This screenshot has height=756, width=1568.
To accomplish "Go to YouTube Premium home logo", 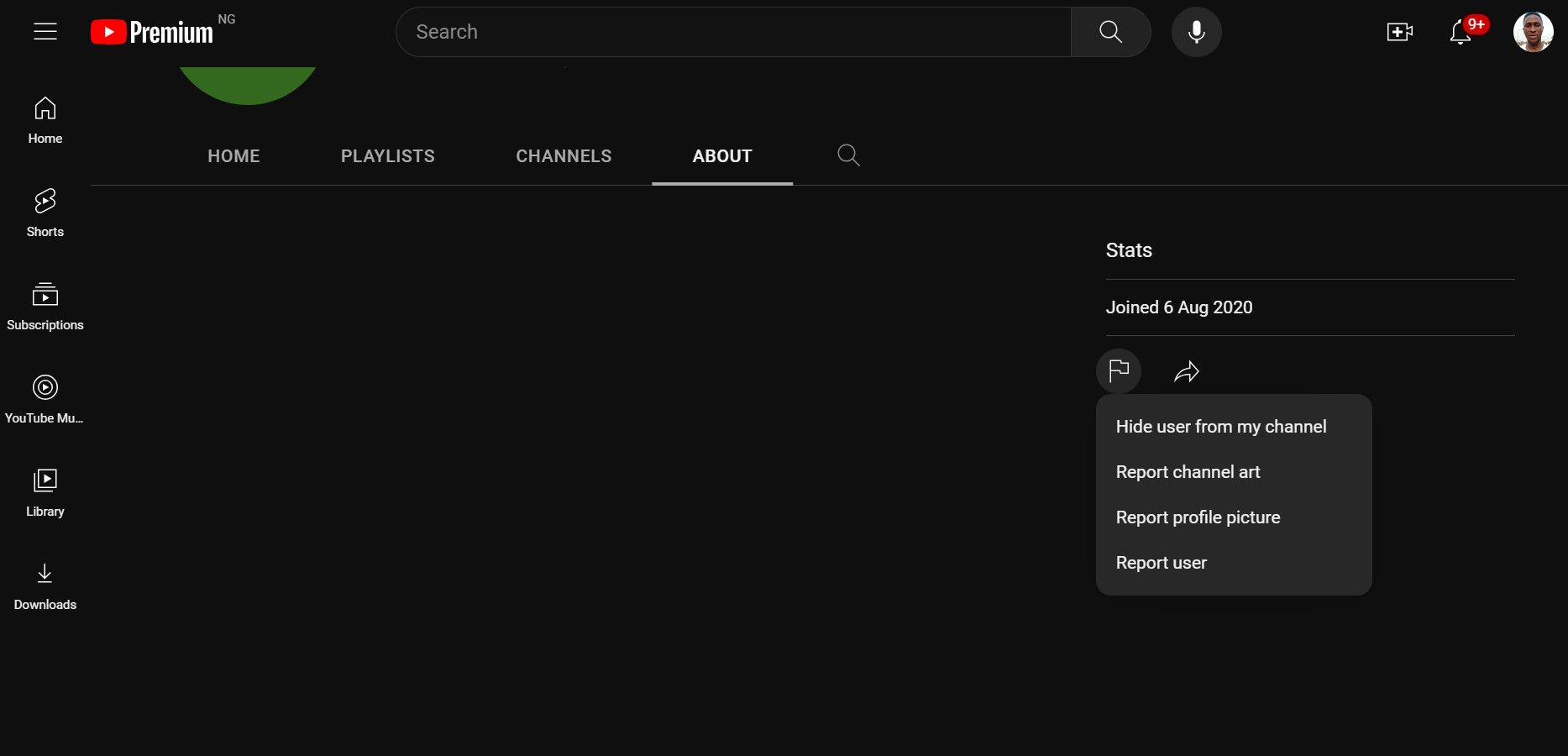I will pyautogui.click(x=152, y=32).
